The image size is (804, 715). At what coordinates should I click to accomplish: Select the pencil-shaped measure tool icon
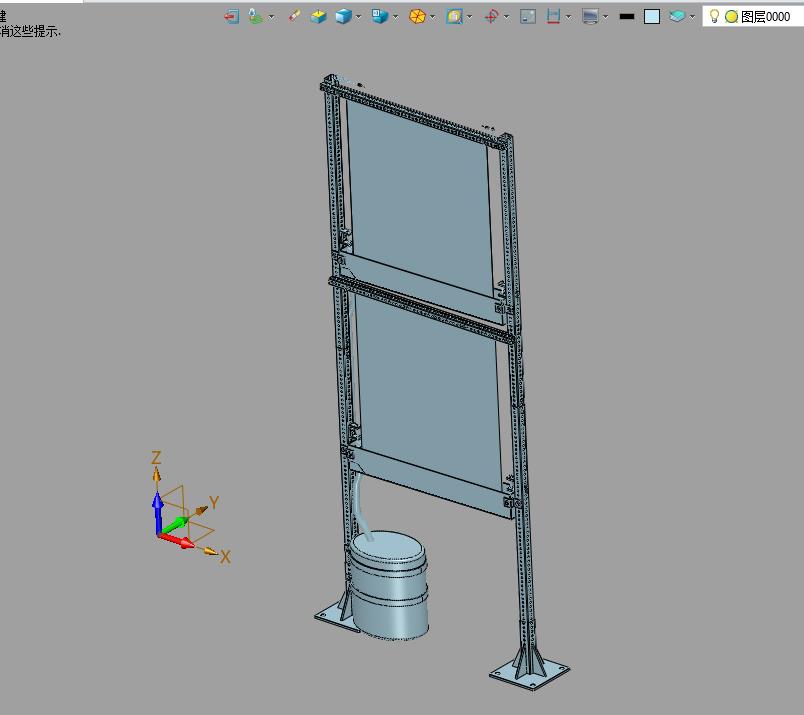294,17
